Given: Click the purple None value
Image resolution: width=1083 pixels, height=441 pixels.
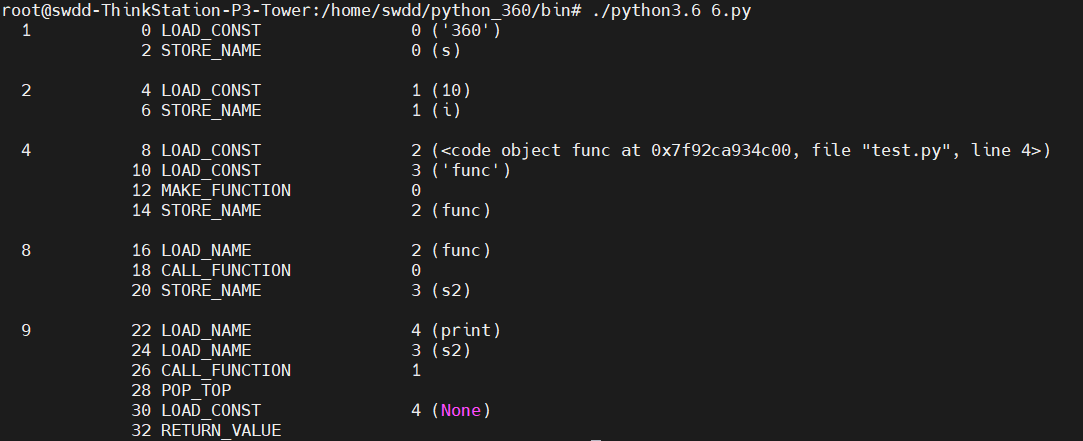Looking at the screenshot, I should click(x=461, y=410).
